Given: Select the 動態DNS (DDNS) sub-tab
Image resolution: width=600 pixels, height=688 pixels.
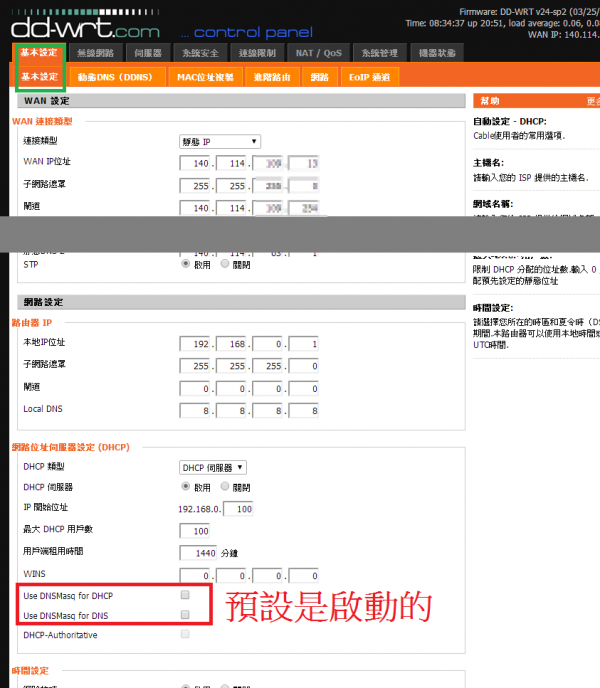Looking at the screenshot, I should [x=115, y=76].
